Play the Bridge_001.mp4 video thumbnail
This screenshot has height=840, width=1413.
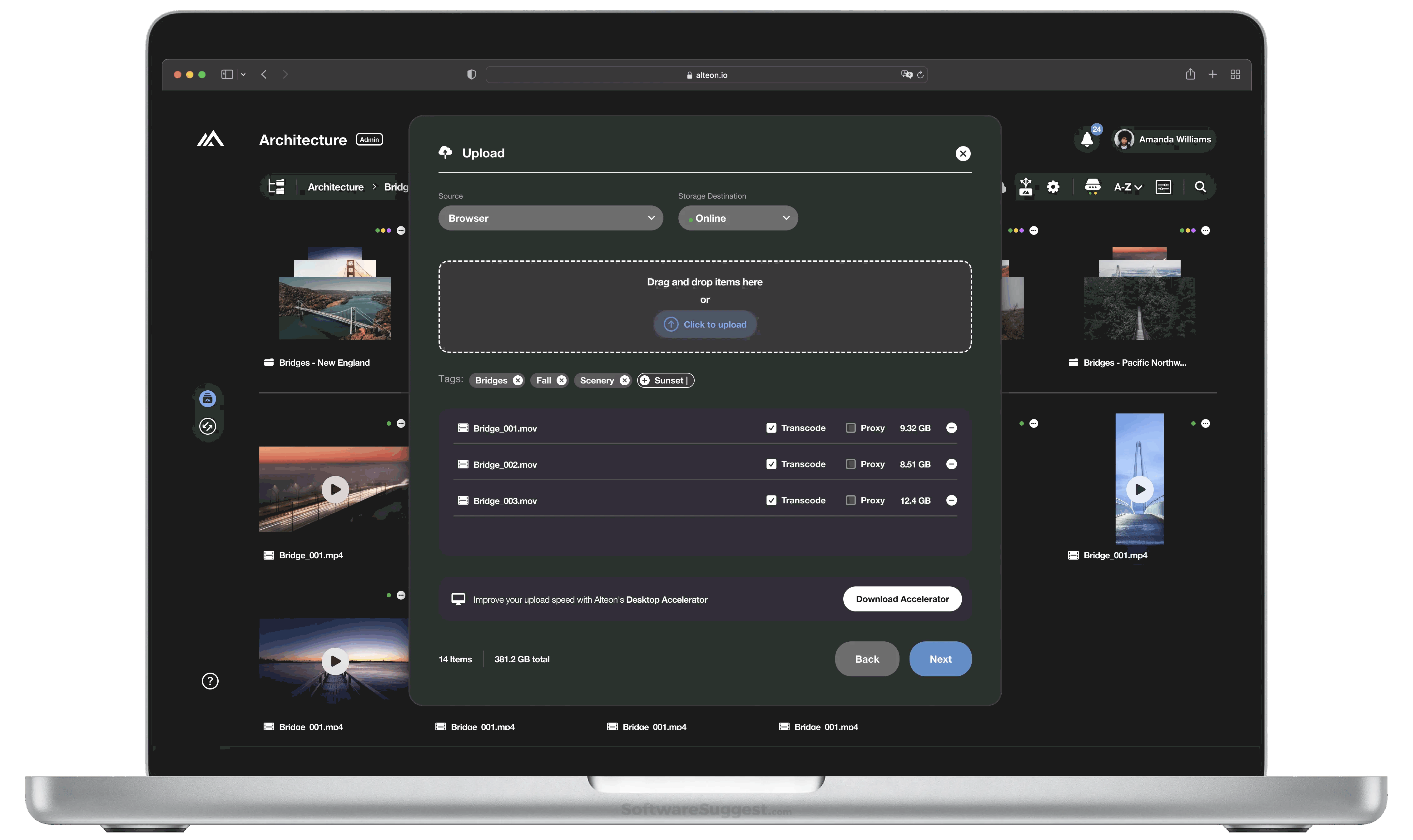(335, 489)
